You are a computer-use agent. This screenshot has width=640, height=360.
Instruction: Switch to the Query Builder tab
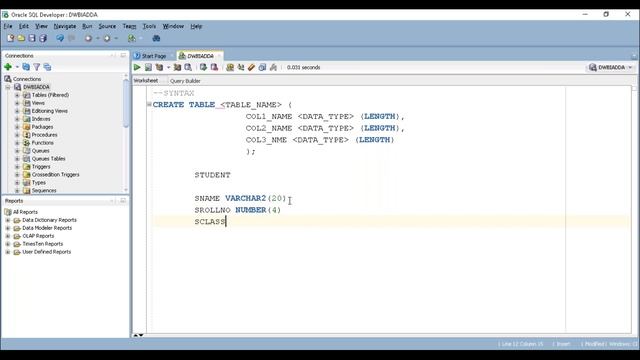(185, 81)
